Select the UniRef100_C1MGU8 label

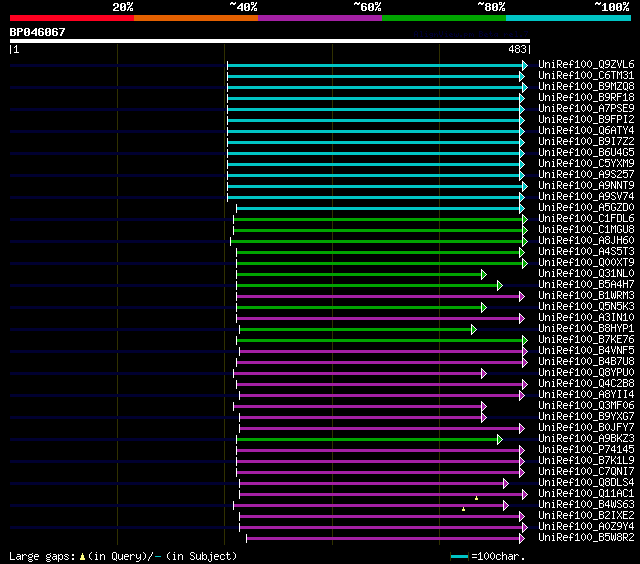point(586,230)
